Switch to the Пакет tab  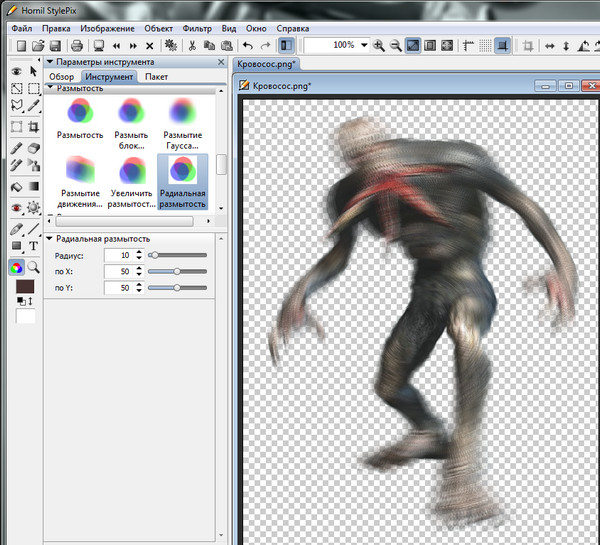(156, 76)
